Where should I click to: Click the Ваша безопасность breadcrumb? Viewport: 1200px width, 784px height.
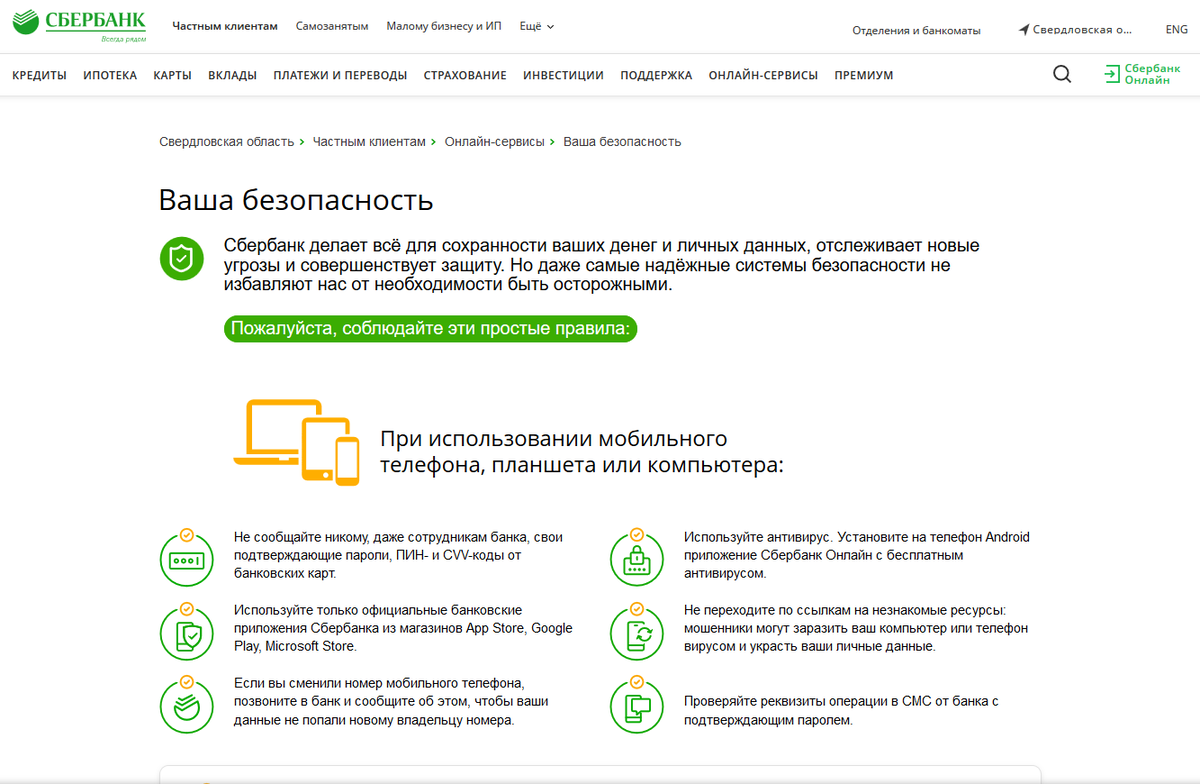pyautogui.click(x=622, y=142)
